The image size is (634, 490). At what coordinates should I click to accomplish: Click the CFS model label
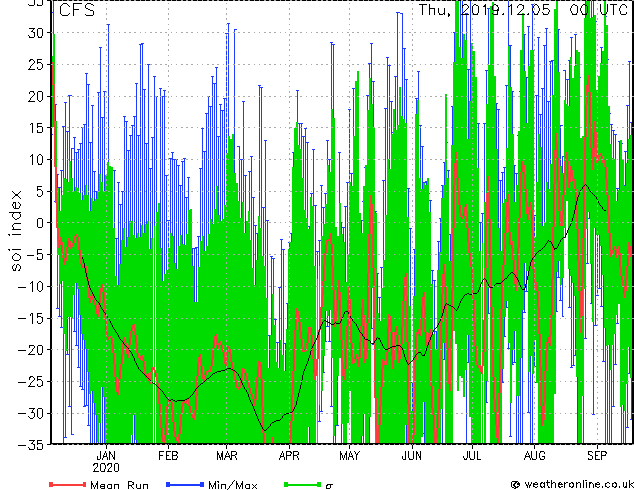coord(77,10)
